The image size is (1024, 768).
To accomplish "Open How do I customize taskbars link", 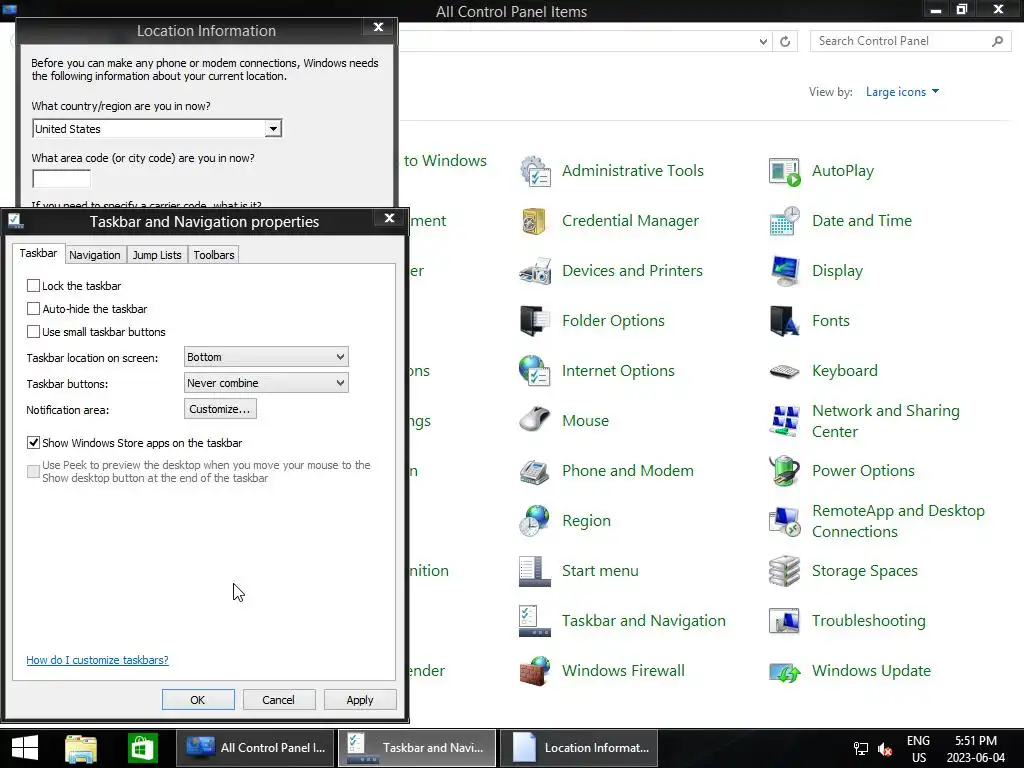I will [x=97, y=660].
